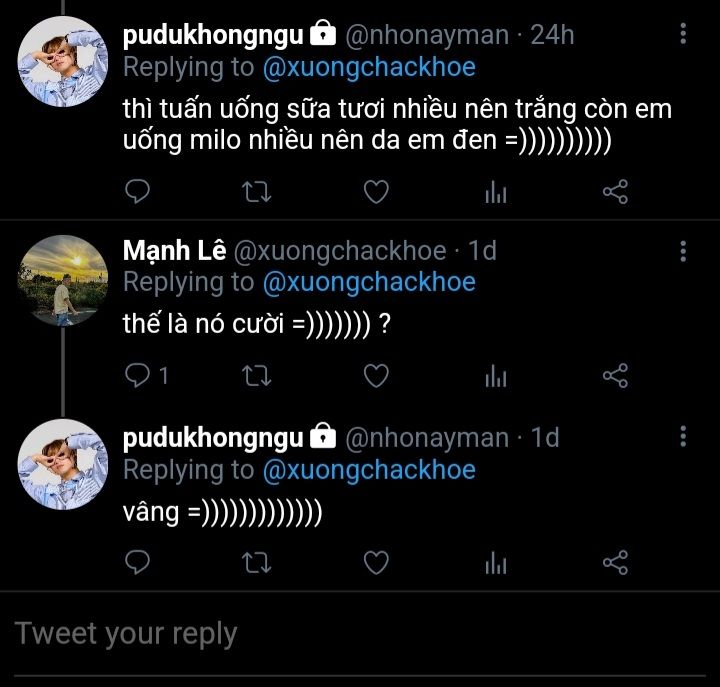The image size is (720, 687).
Task: Retweet Mạnh Lê's tweet
Action: click(x=257, y=376)
